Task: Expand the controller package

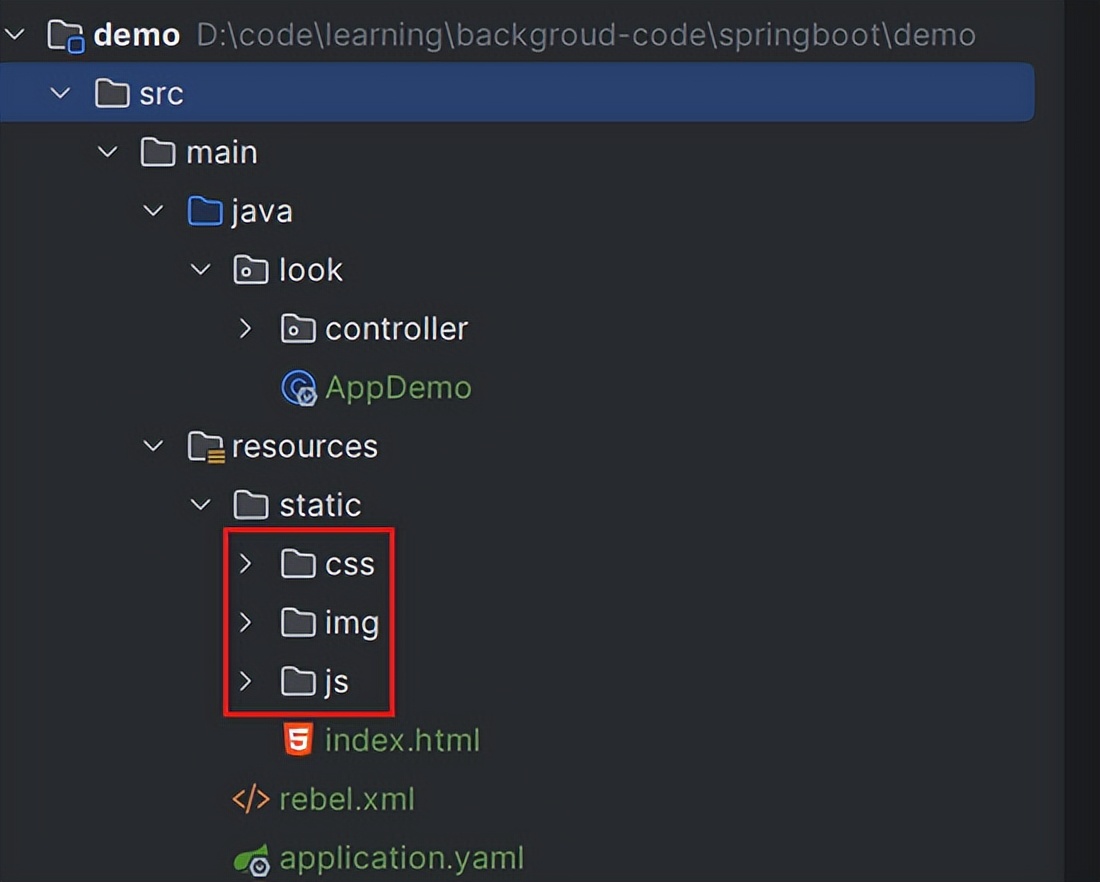Action: pos(246,328)
